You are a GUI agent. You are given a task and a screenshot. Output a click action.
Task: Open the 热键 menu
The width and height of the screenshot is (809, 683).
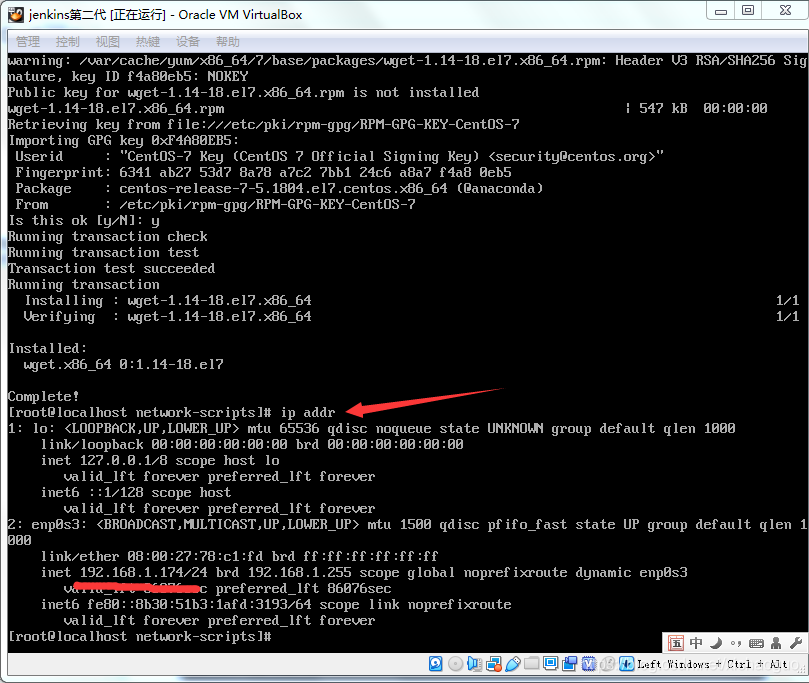148,42
